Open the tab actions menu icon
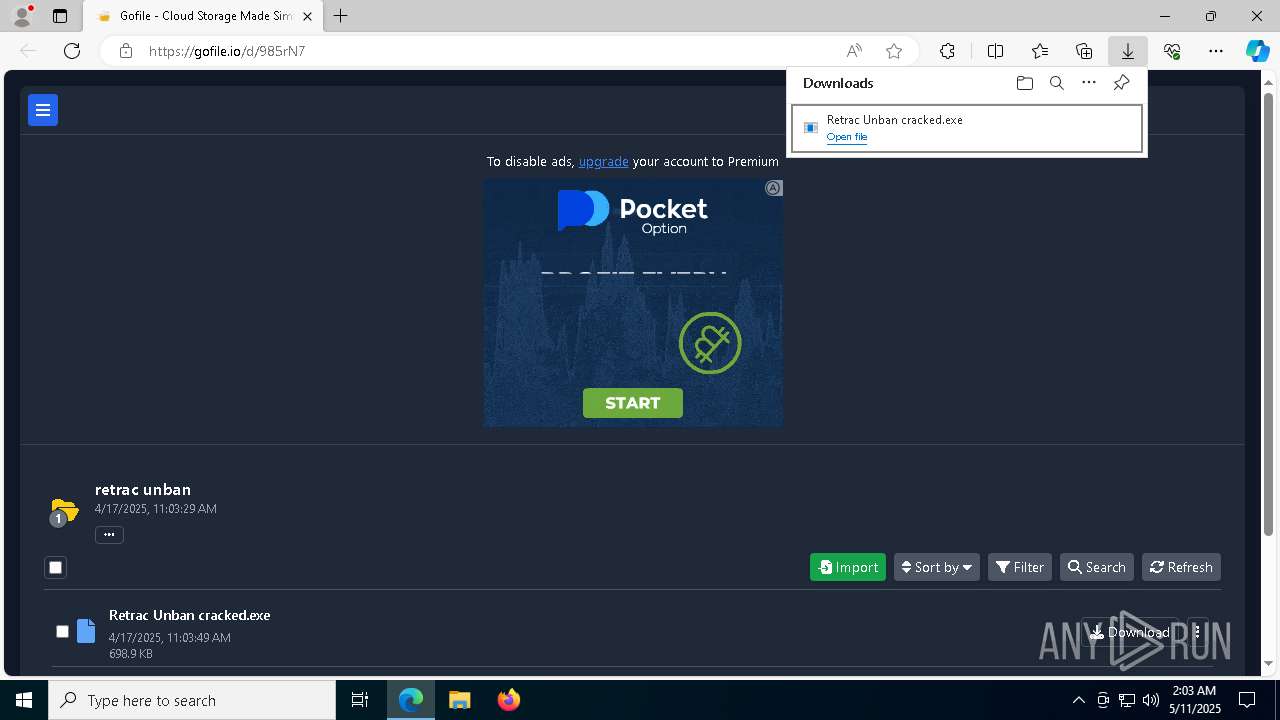The image size is (1280, 720). tap(60, 16)
